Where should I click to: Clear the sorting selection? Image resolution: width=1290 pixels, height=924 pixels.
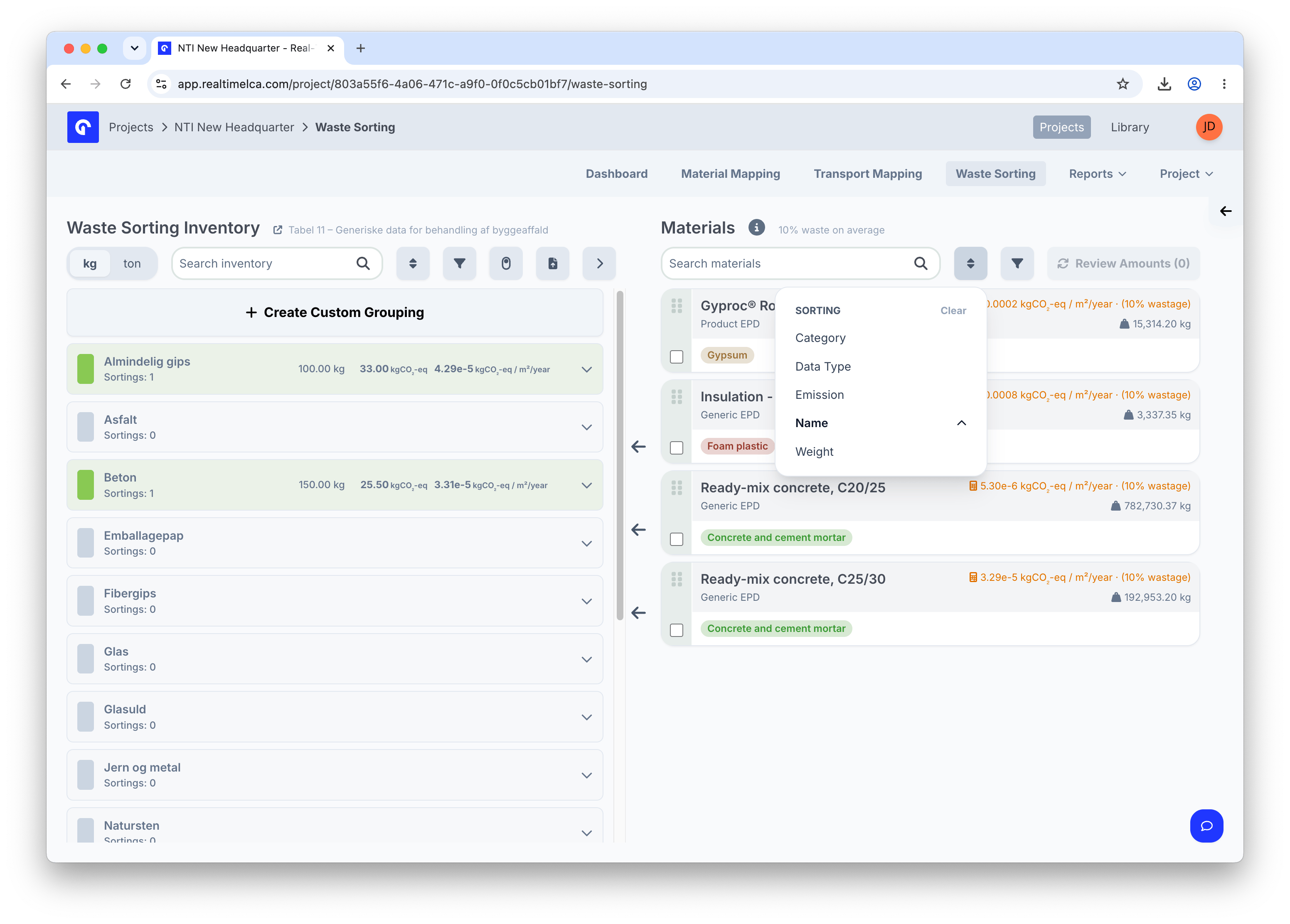[x=953, y=311]
